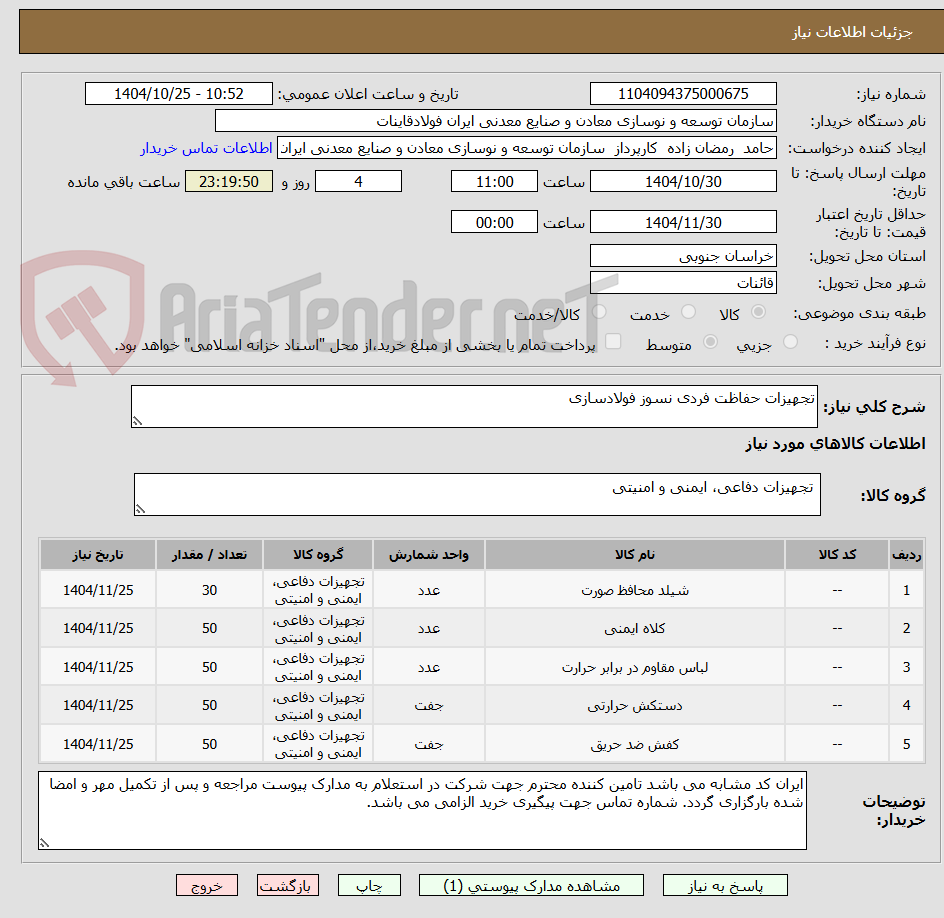
Task: Click resize grip of شرح کلی نیاز box
Action: click(138, 421)
